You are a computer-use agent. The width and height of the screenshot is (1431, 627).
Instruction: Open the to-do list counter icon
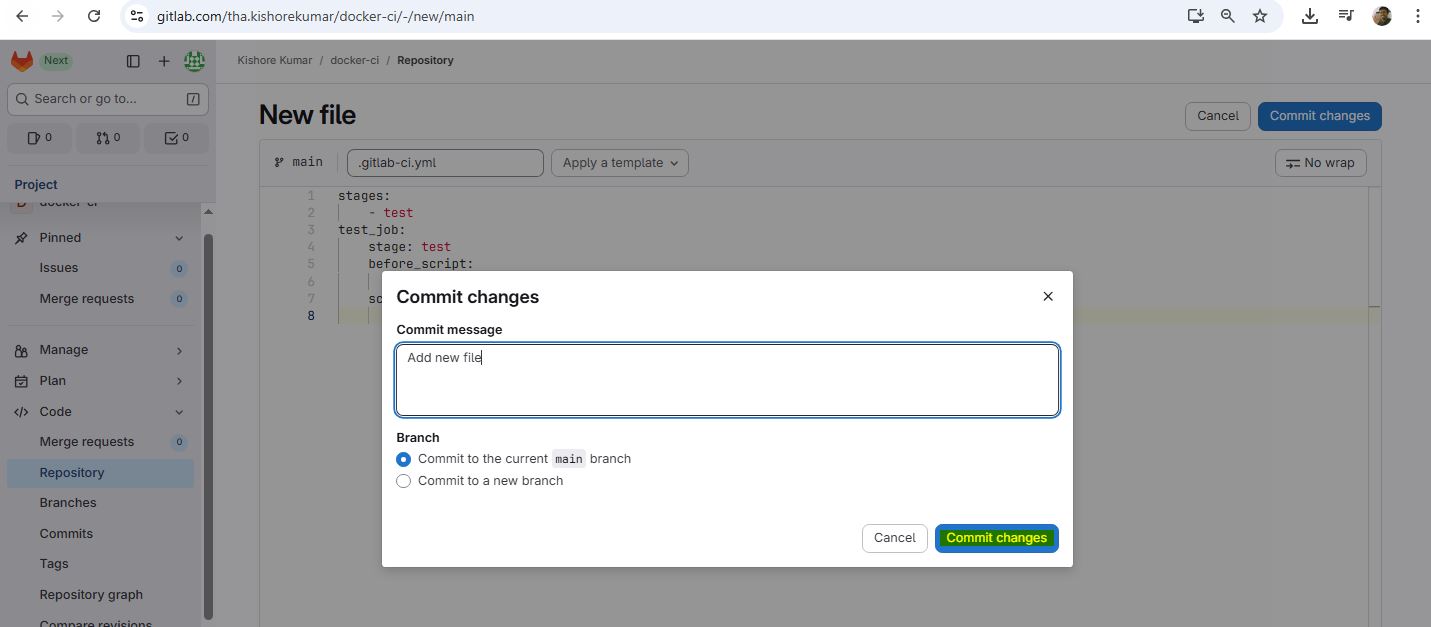point(176,138)
